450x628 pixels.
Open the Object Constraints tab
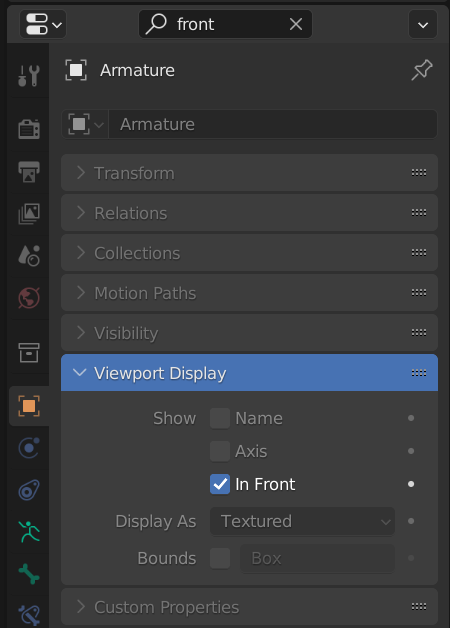pos(29,490)
